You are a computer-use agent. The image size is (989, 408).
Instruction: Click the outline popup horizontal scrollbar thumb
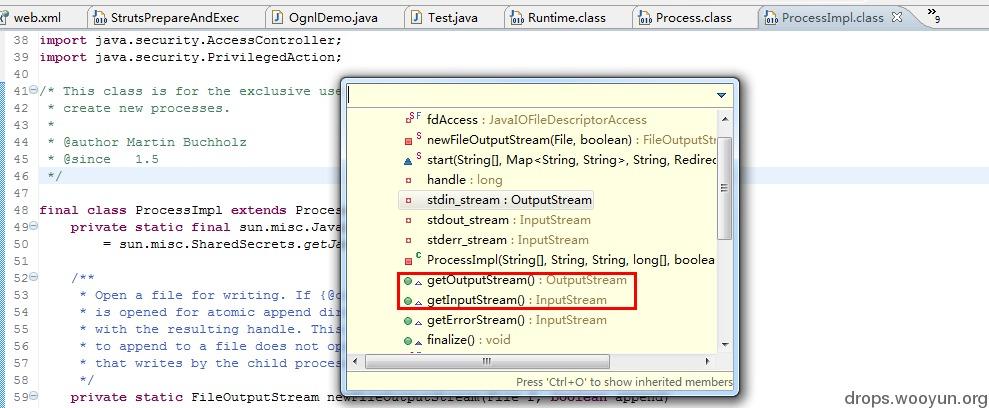pyautogui.click(x=487, y=361)
